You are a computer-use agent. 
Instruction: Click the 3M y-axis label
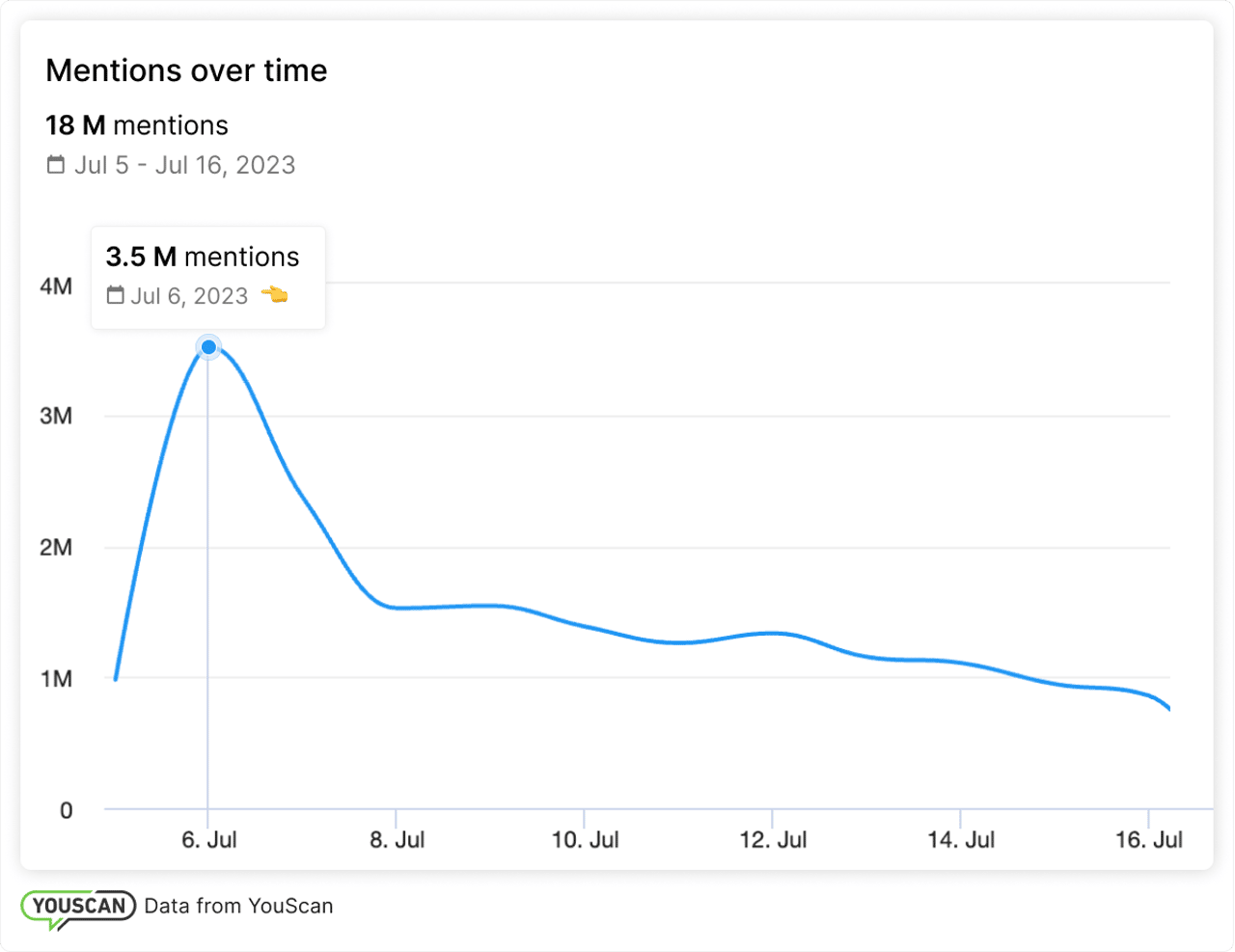(x=56, y=416)
